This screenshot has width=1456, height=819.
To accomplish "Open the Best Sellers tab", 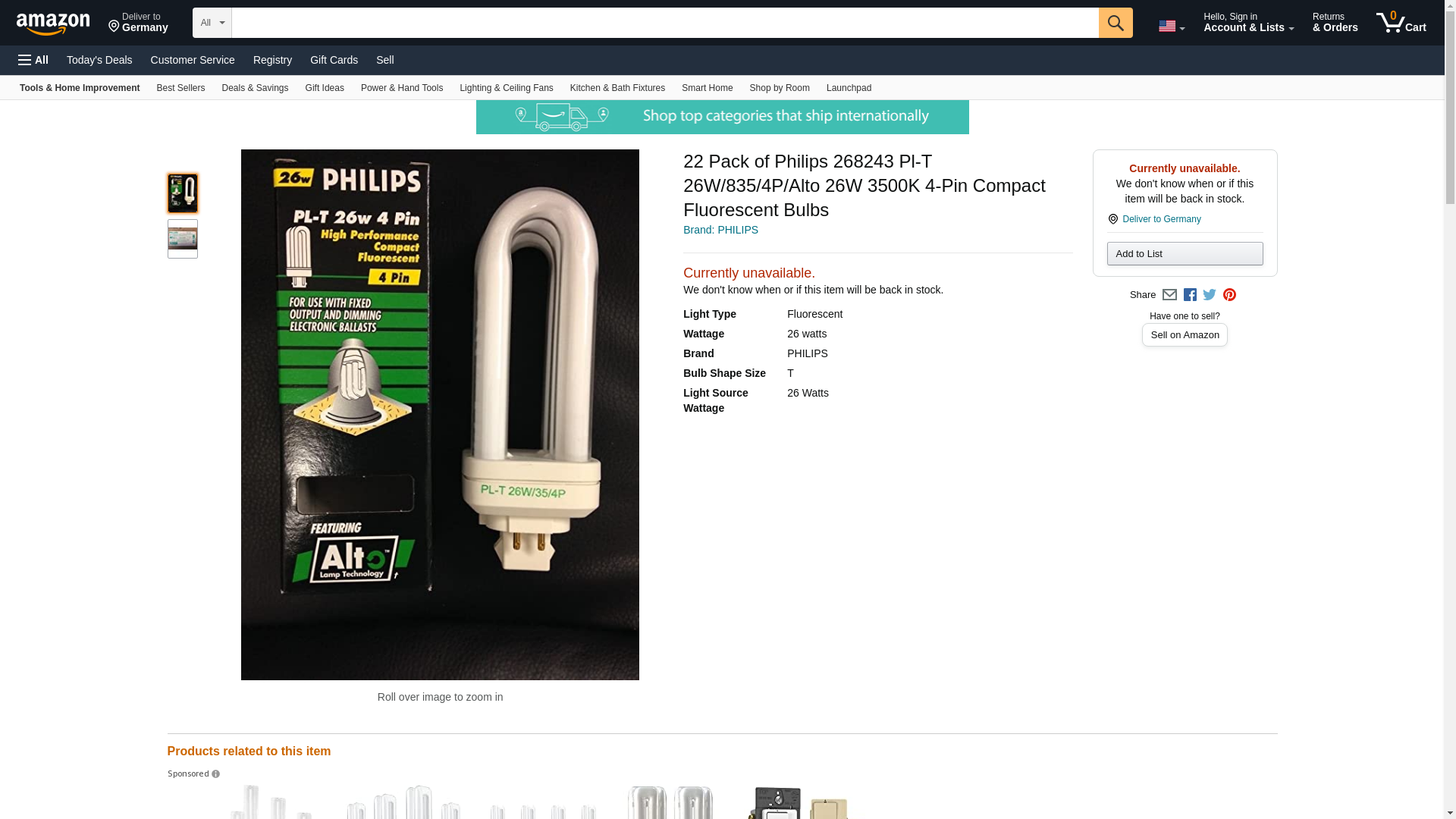I will coord(180,88).
